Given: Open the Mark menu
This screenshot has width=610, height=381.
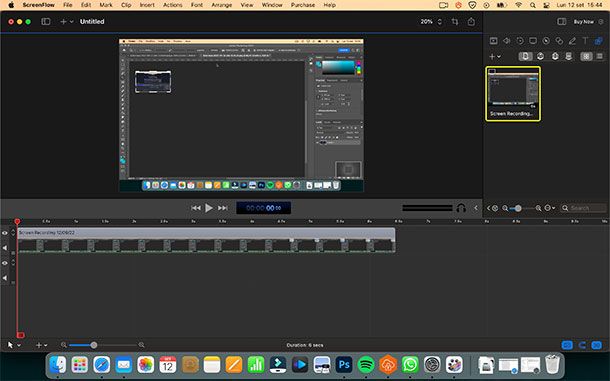Looking at the screenshot, I should pyautogui.click(x=106, y=5).
